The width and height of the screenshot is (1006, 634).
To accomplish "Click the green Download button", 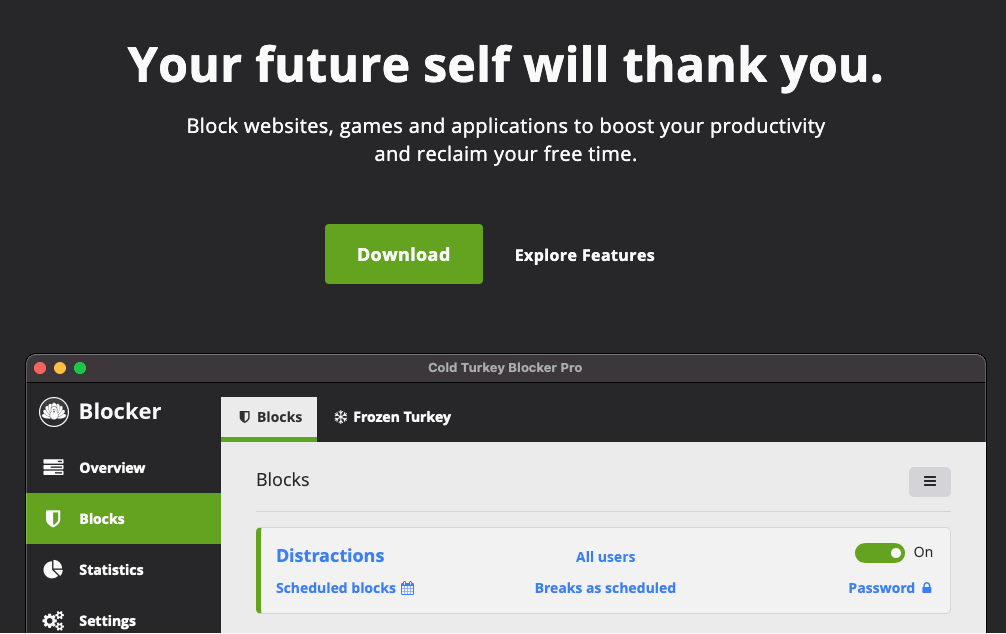I will [x=403, y=254].
